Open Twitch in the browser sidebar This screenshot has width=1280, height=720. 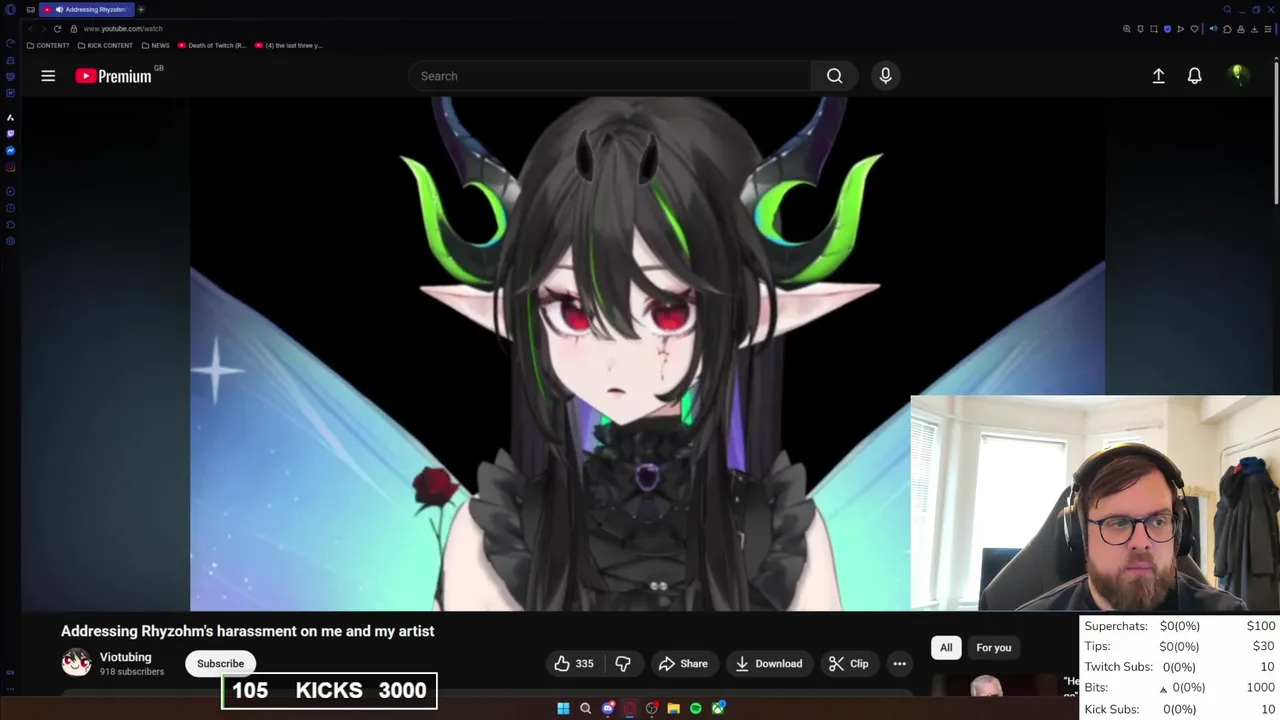tap(10, 133)
